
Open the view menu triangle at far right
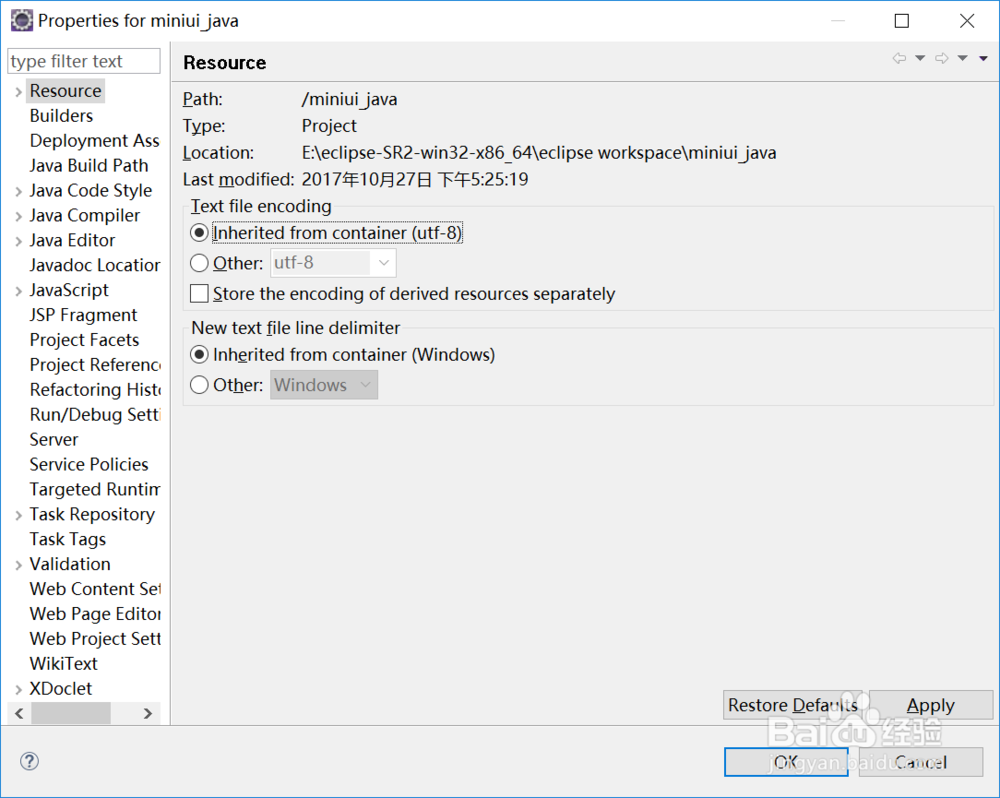(983, 58)
